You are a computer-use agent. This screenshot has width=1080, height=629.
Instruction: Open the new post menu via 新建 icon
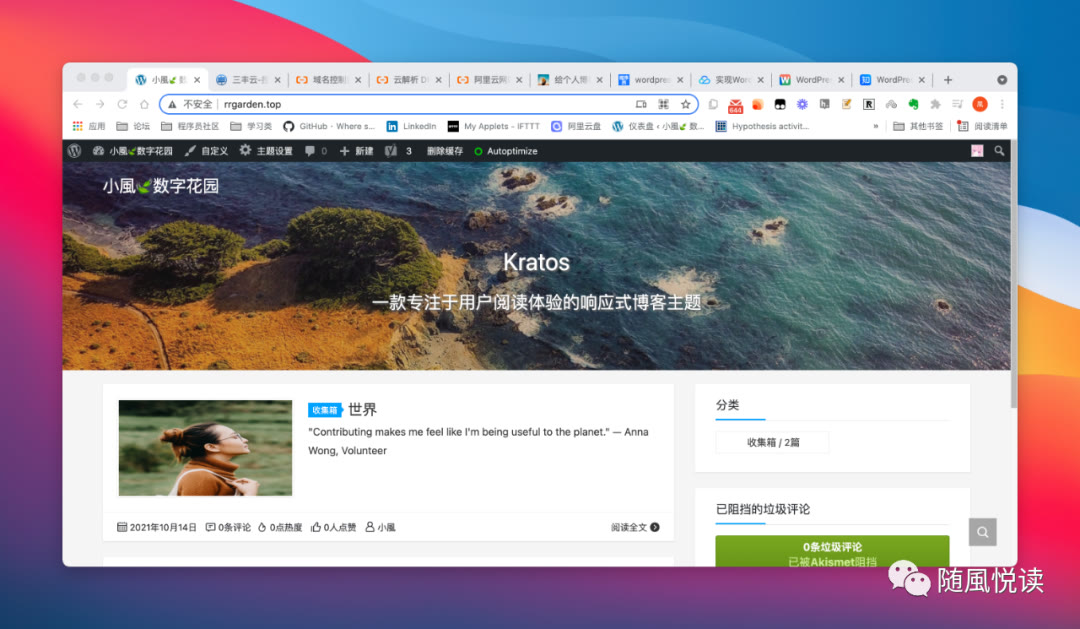356,151
